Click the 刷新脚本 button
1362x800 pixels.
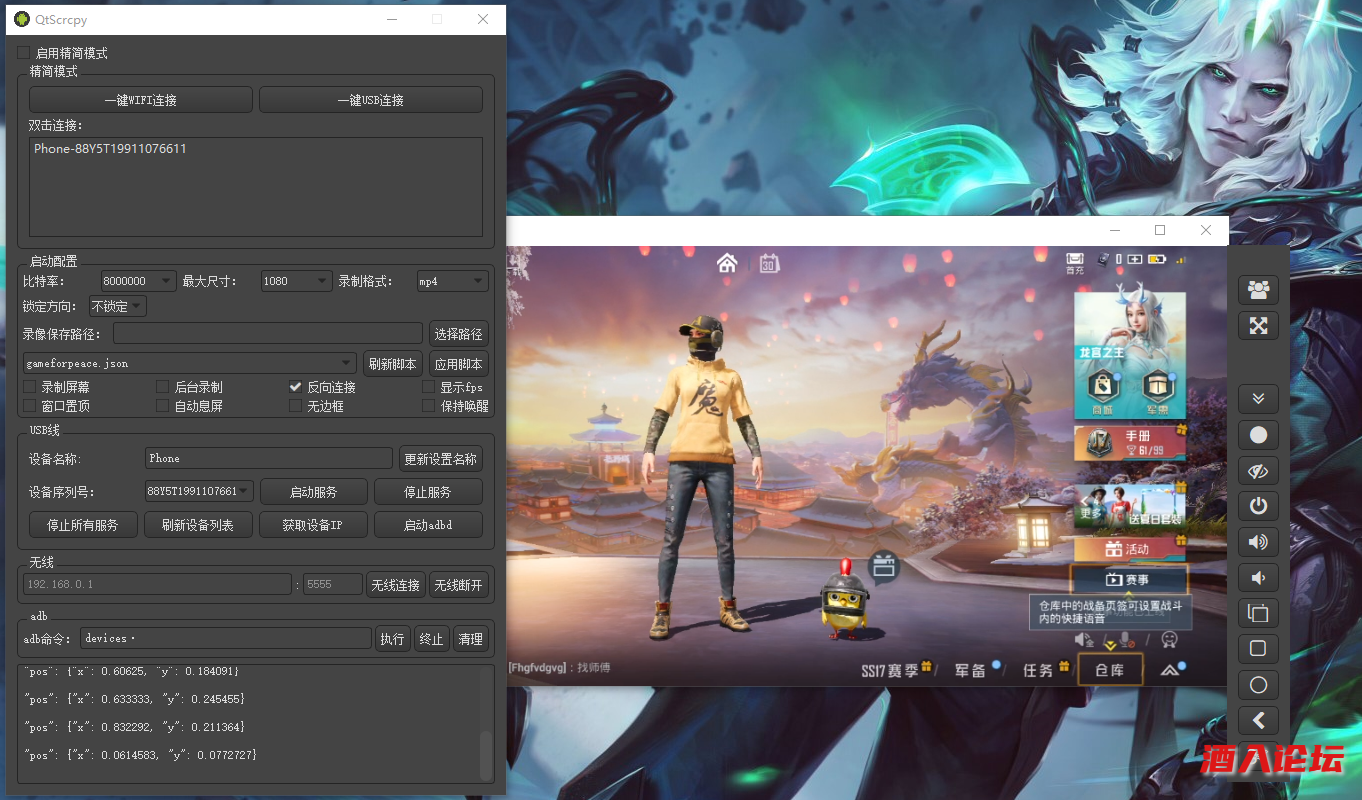(x=393, y=364)
